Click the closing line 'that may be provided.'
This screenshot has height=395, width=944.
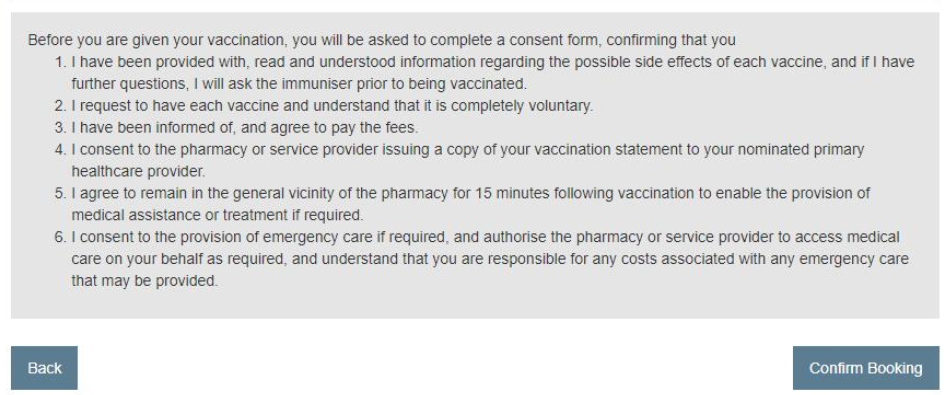point(144,281)
